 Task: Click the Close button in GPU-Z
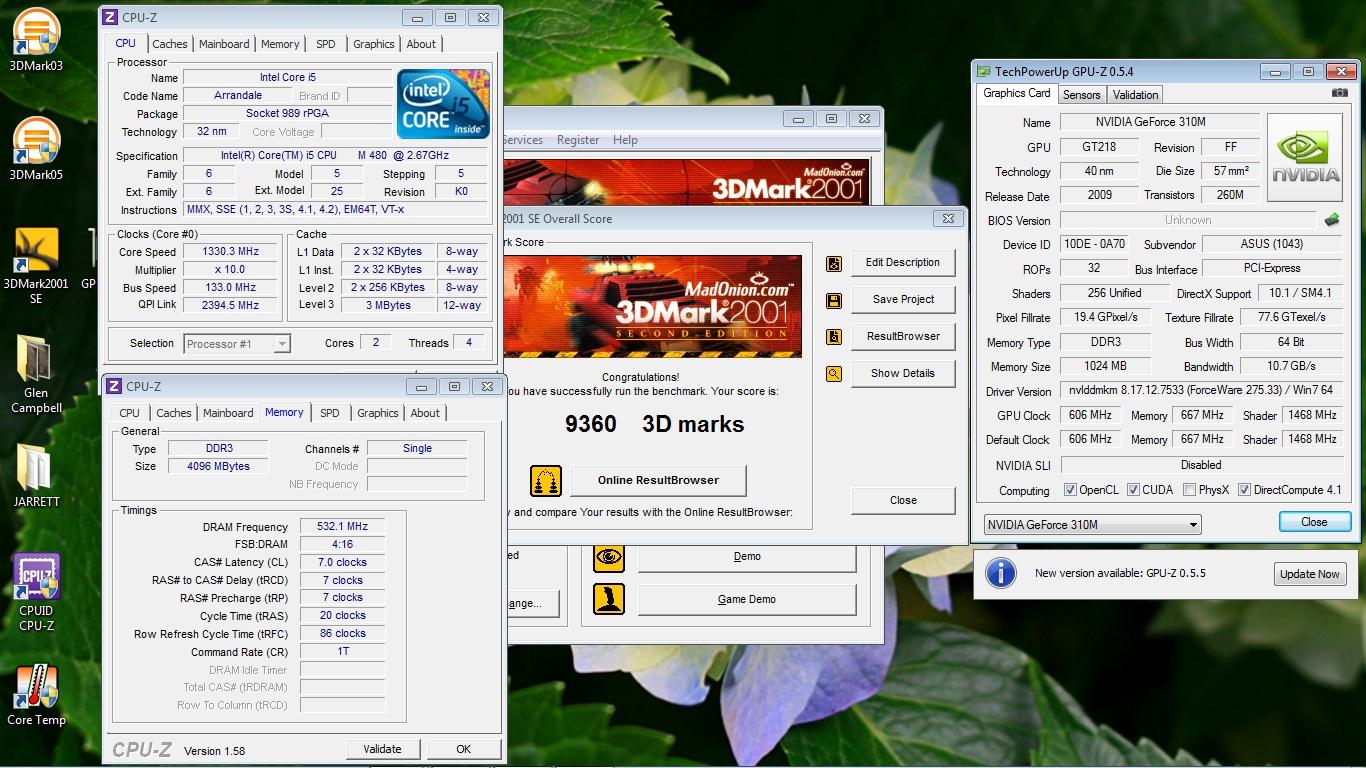point(1314,522)
